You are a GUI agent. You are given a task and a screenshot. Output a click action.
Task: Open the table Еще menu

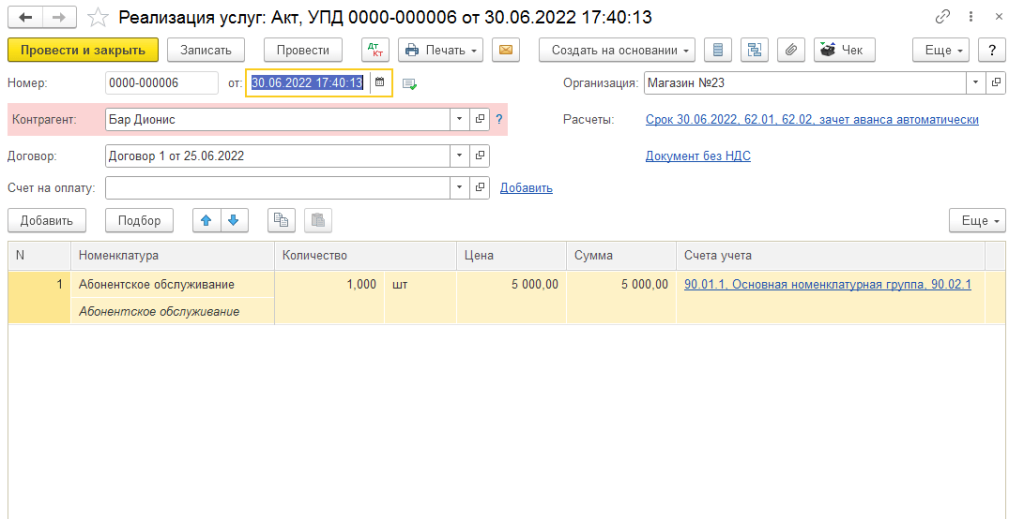pyautogui.click(x=978, y=221)
